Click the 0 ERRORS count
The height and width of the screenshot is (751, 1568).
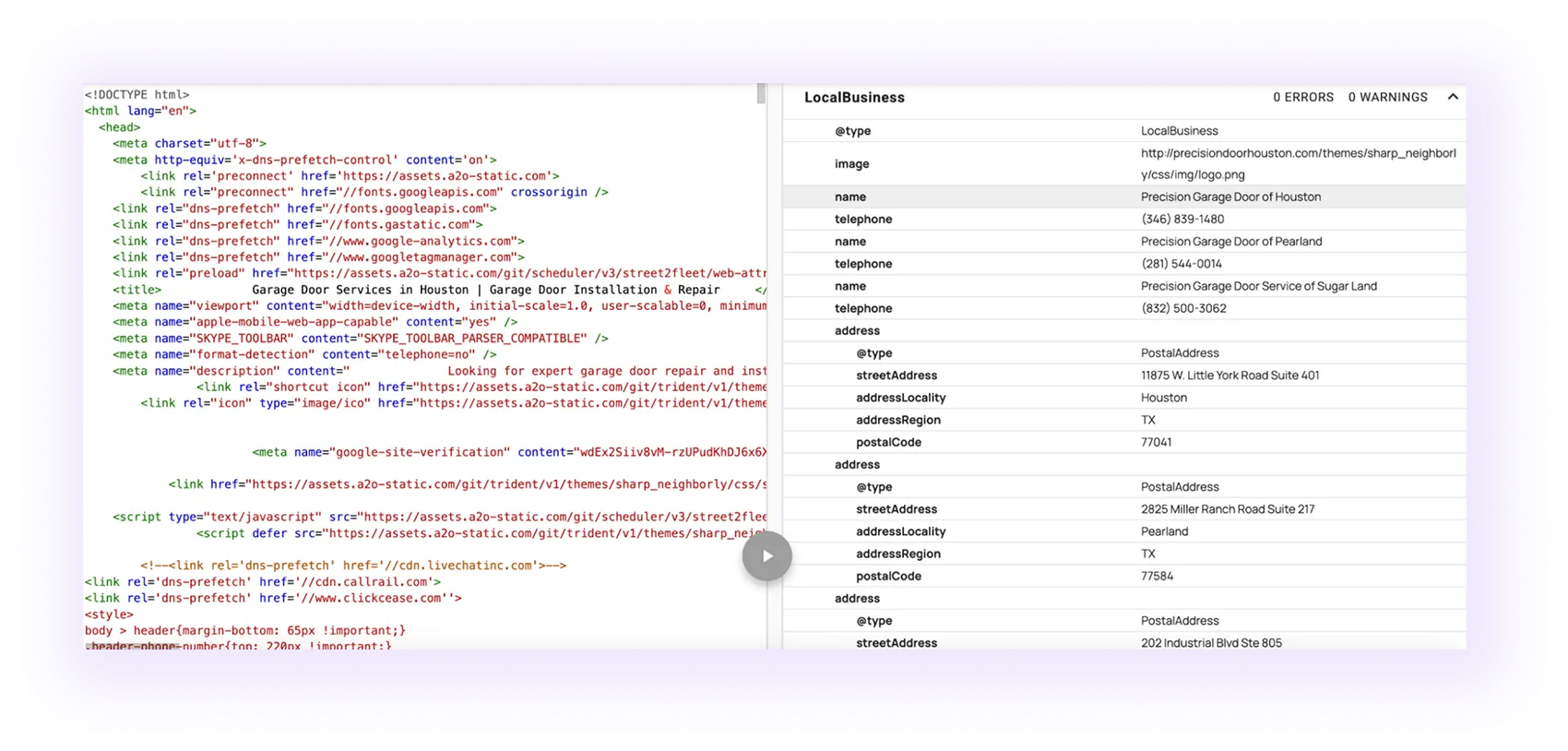1303,97
